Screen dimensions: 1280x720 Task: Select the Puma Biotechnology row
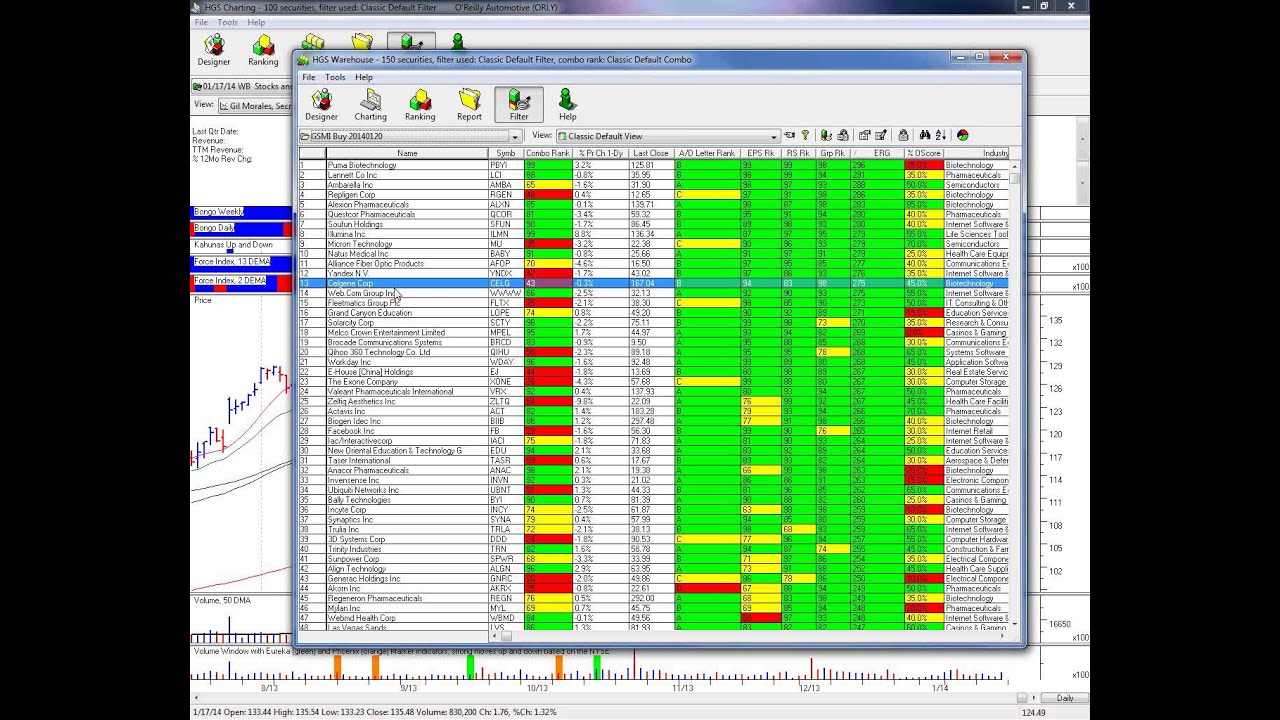click(x=654, y=165)
